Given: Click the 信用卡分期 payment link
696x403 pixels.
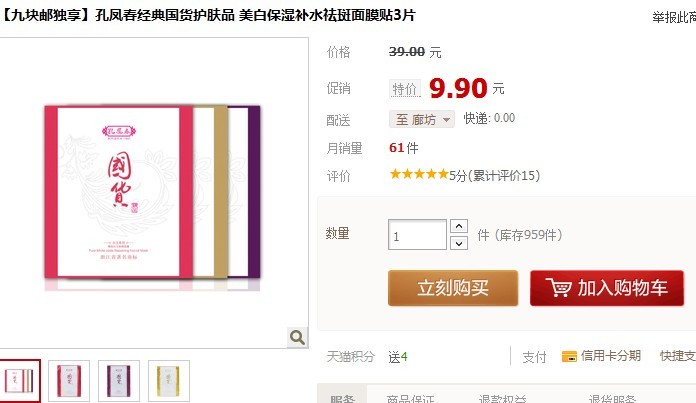Looking at the screenshot, I should [x=611, y=356].
